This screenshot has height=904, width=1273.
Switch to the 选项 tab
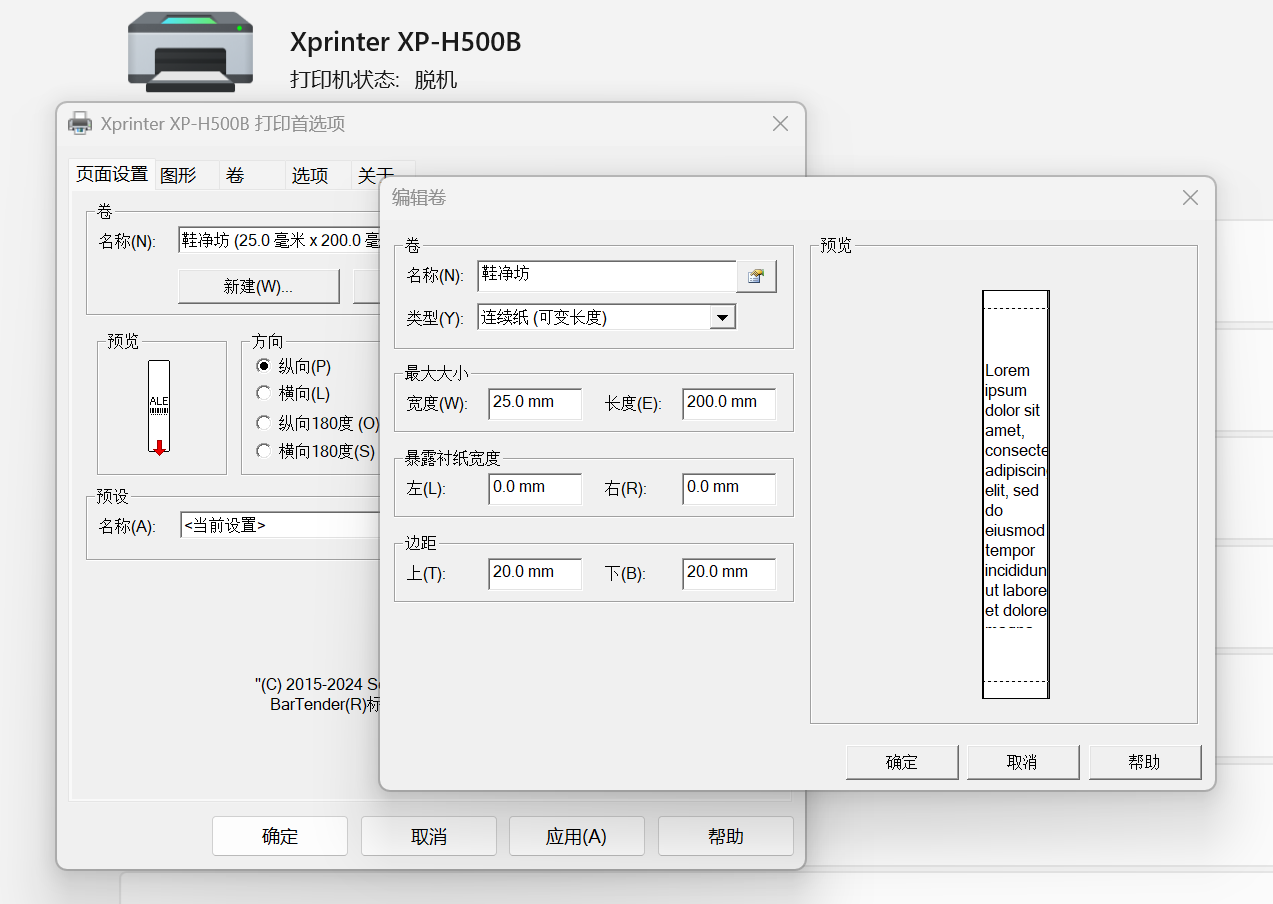tap(310, 175)
